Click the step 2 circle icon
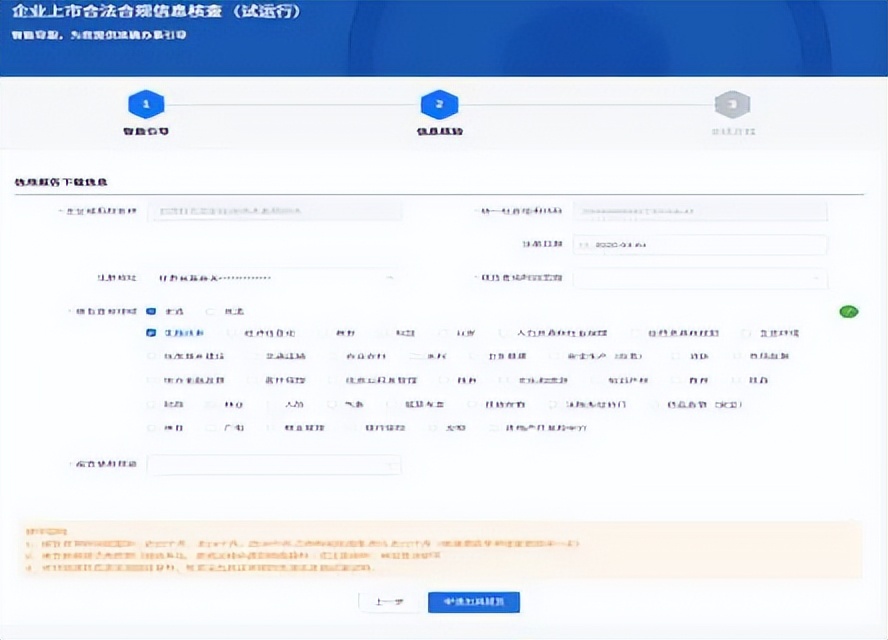This screenshot has width=888, height=640. pyautogui.click(x=439, y=104)
